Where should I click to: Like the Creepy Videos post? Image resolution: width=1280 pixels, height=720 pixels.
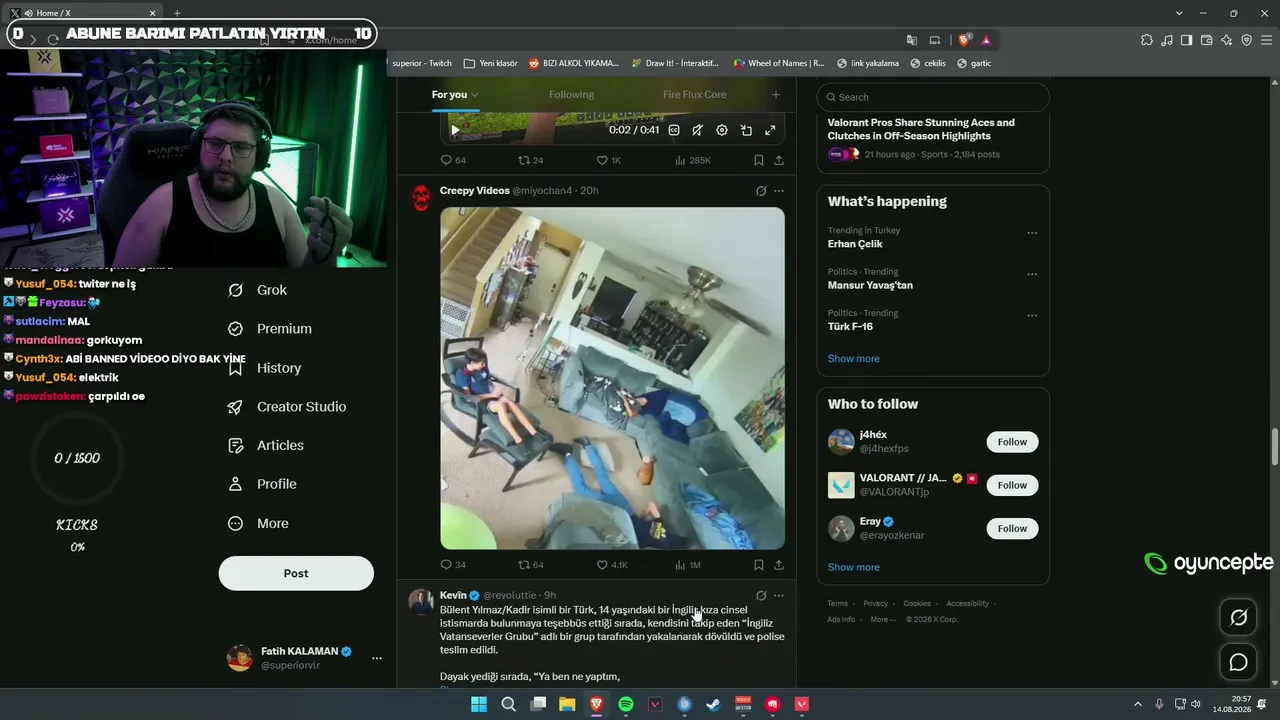[612, 565]
